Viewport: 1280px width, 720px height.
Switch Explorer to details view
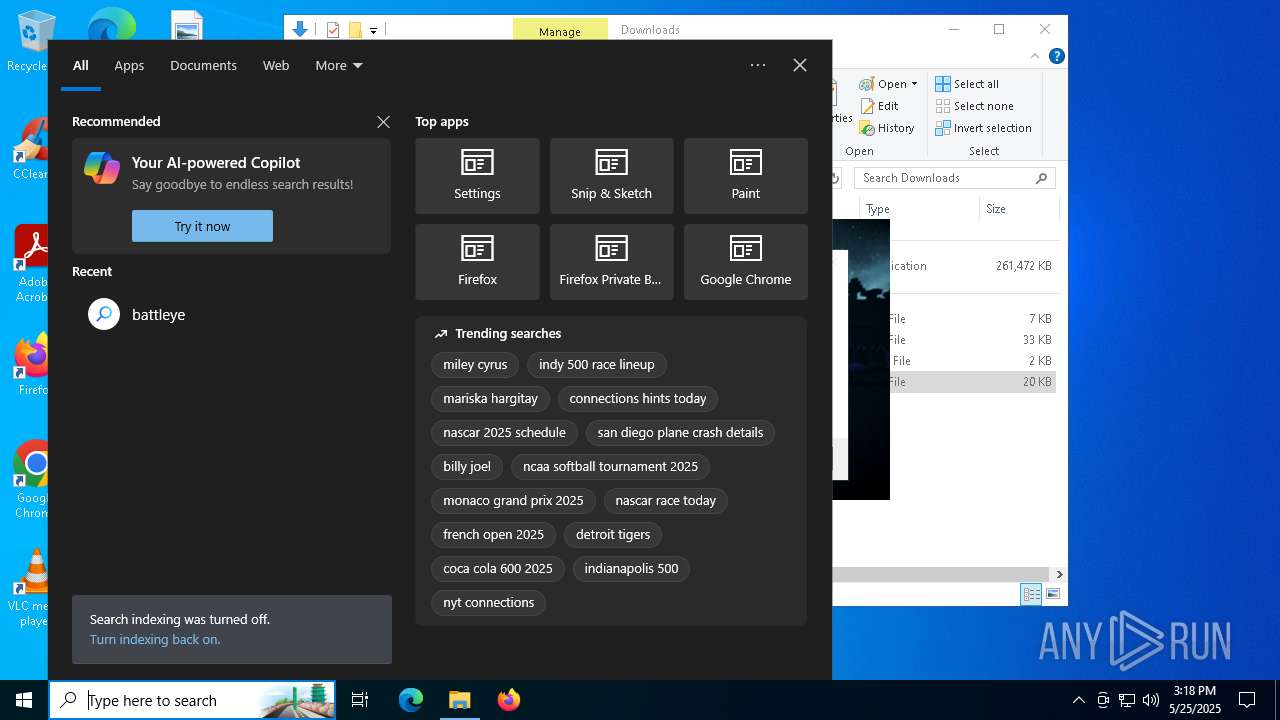[x=1031, y=594]
